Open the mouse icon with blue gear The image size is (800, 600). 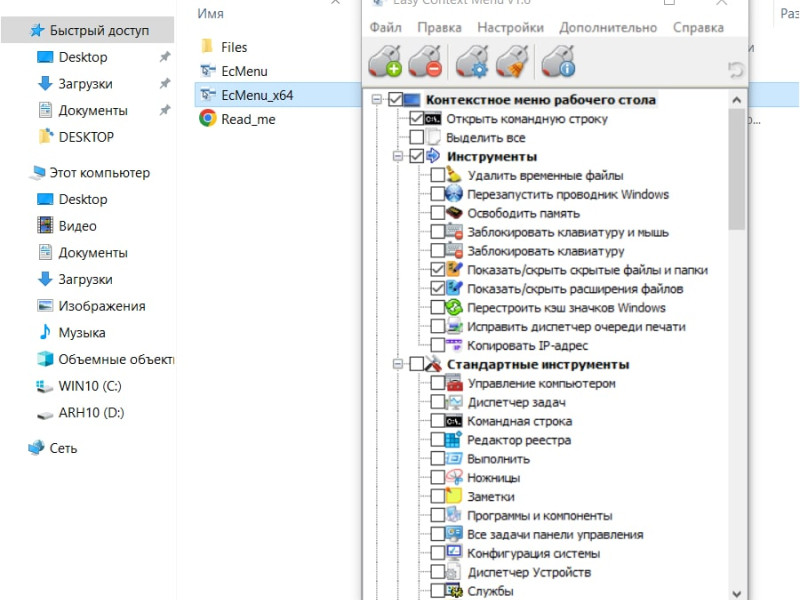(472, 61)
